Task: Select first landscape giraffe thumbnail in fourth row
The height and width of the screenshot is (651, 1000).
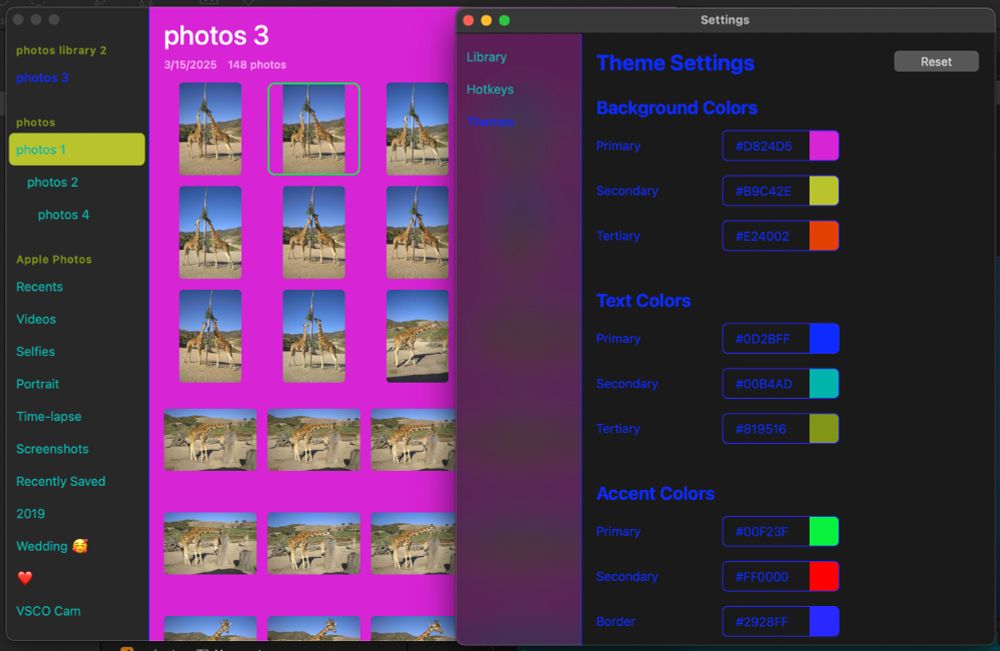Action: (210, 440)
